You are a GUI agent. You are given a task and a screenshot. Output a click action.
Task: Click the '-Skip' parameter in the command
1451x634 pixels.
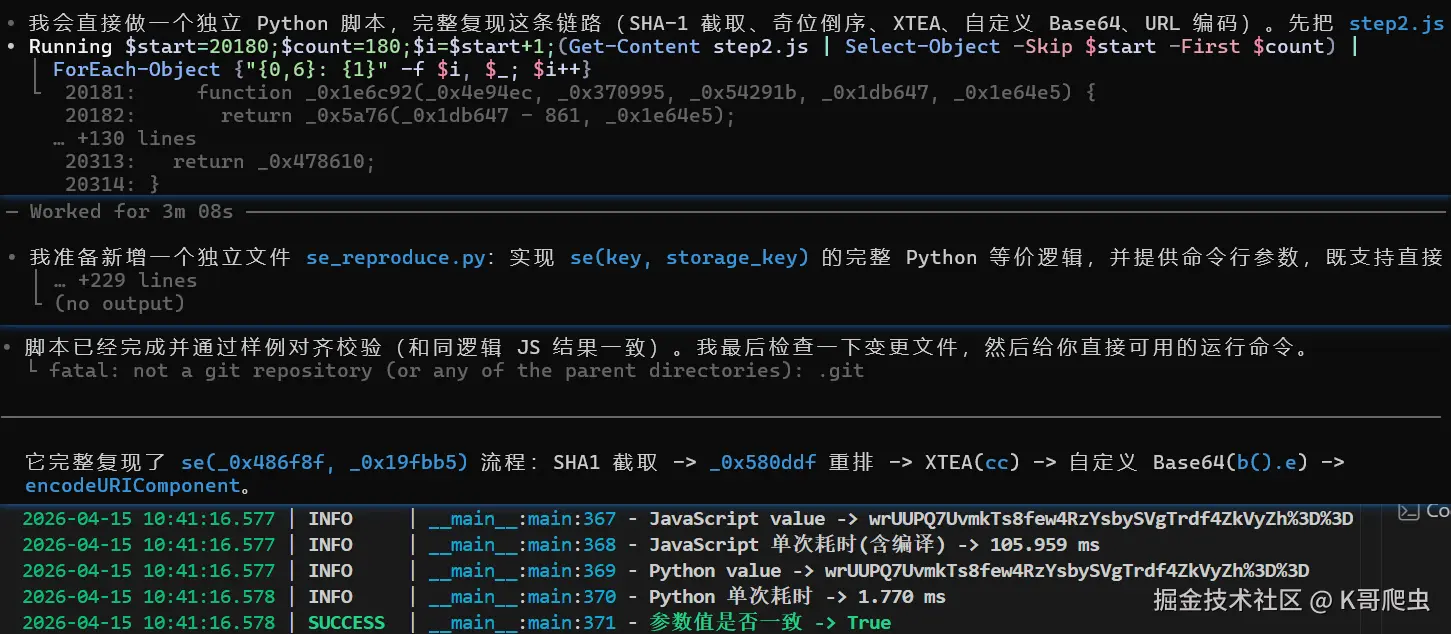pos(1045,46)
